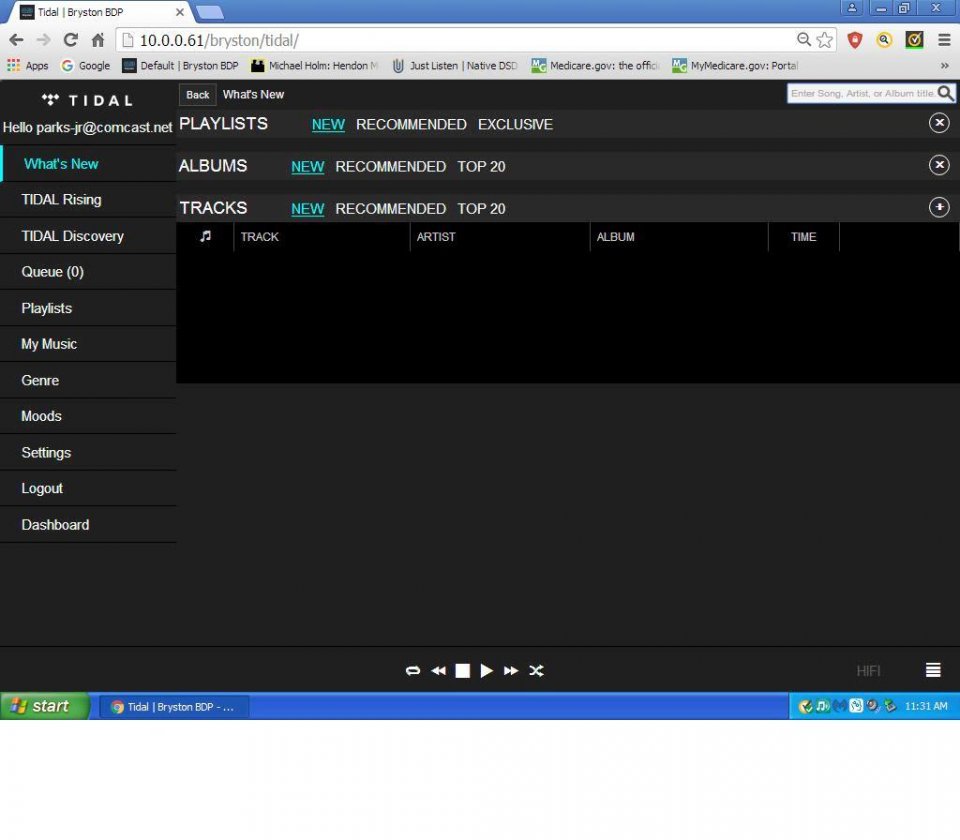Screen dimensions: 960x840
Task: Click the browser forward arrow
Action: point(43,40)
